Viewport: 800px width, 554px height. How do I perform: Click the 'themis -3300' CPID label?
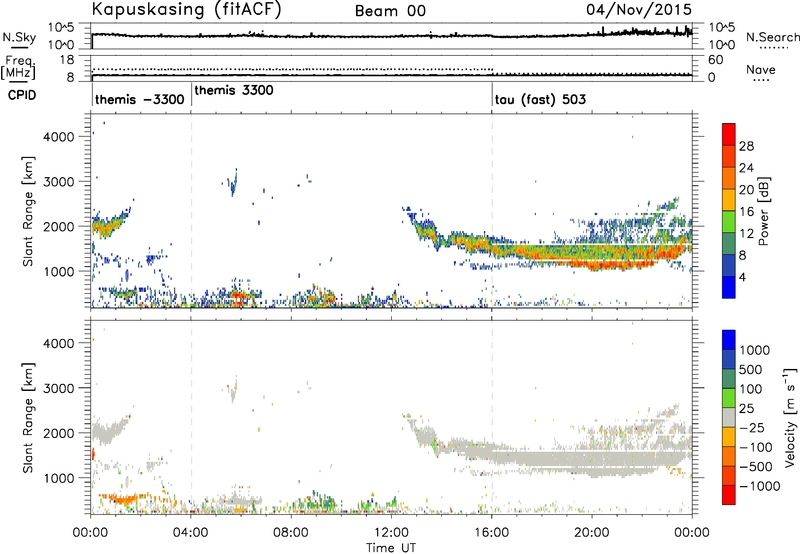pyautogui.click(x=140, y=99)
